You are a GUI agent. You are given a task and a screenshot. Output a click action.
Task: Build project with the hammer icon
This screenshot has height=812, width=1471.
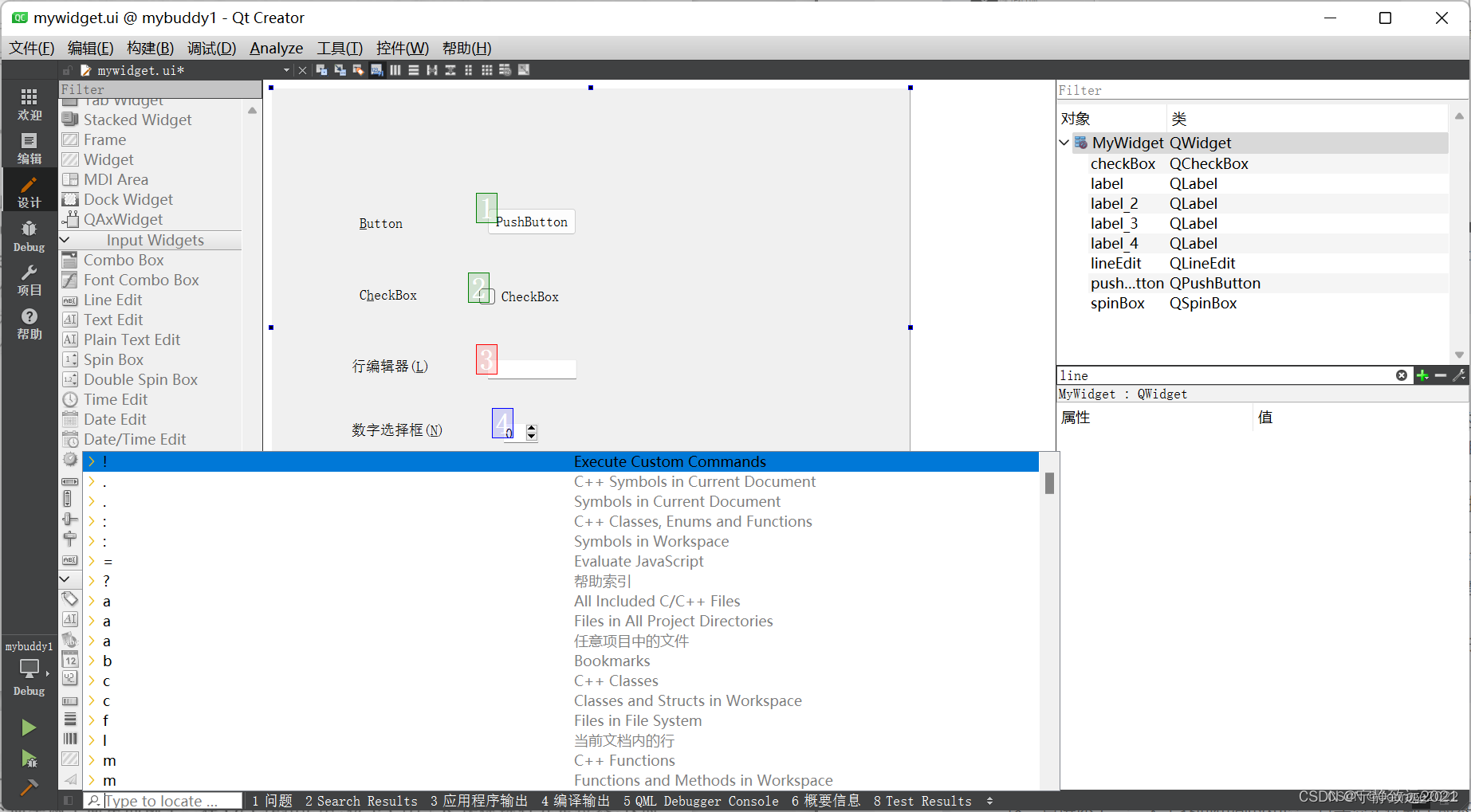(29, 788)
